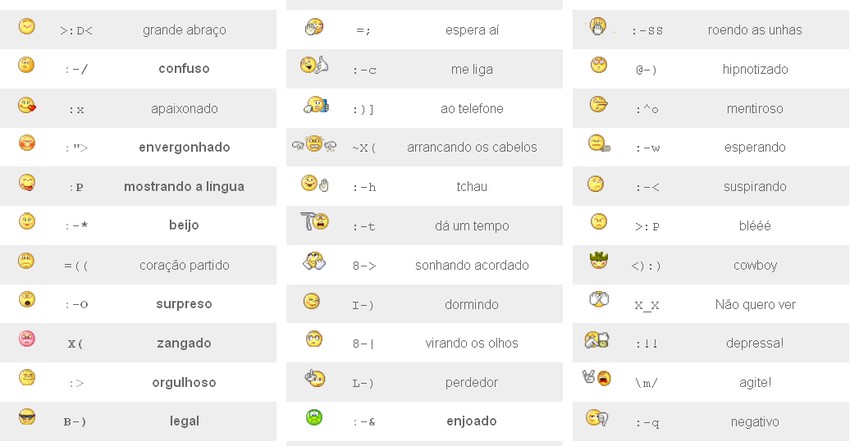Click the cowboy hat emoticon
The image size is (850, 446).
click(599, 261)
